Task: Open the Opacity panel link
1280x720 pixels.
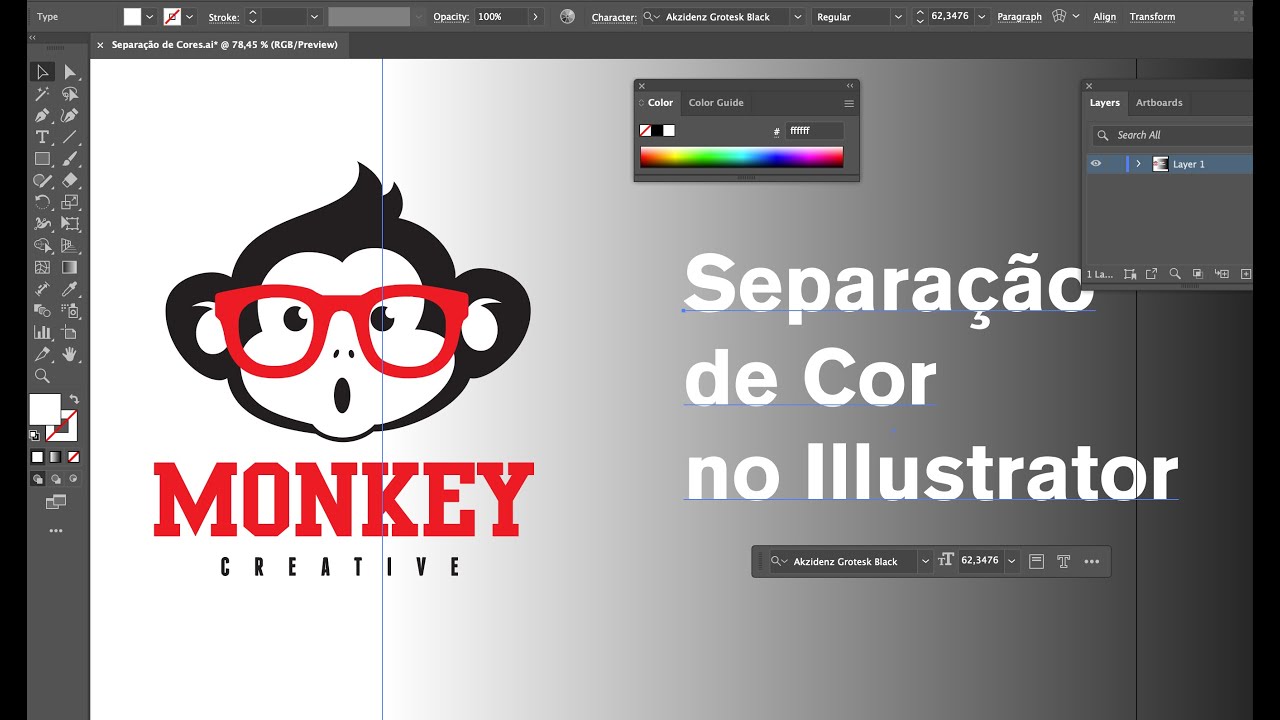Action: [x=449, y=17]
